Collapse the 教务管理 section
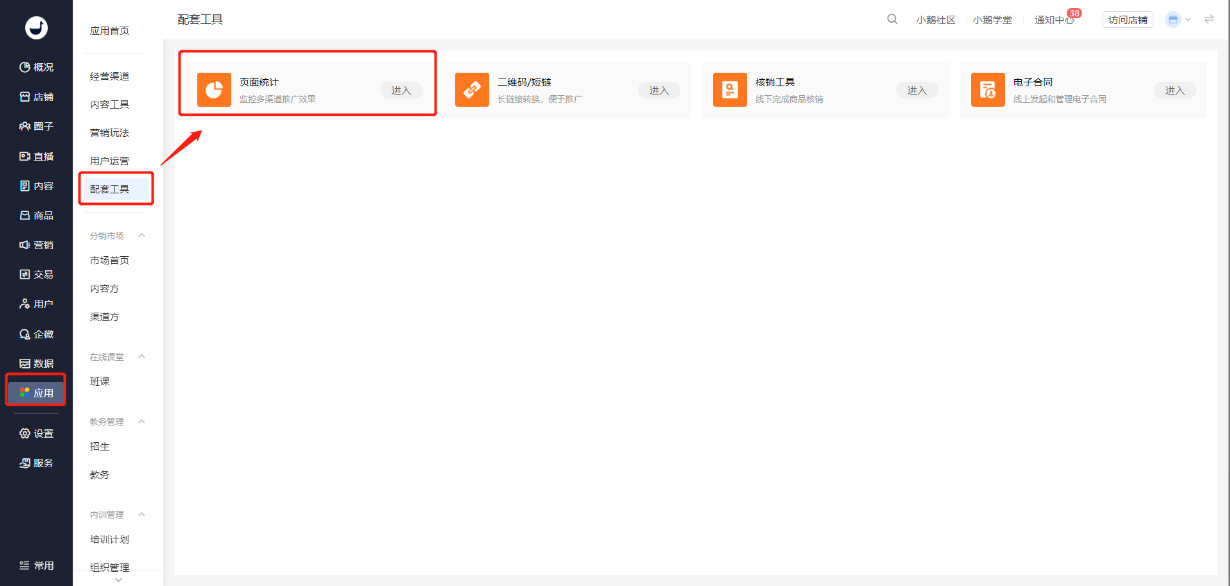This screenshot has width=1230, height=586. (140, 420)
